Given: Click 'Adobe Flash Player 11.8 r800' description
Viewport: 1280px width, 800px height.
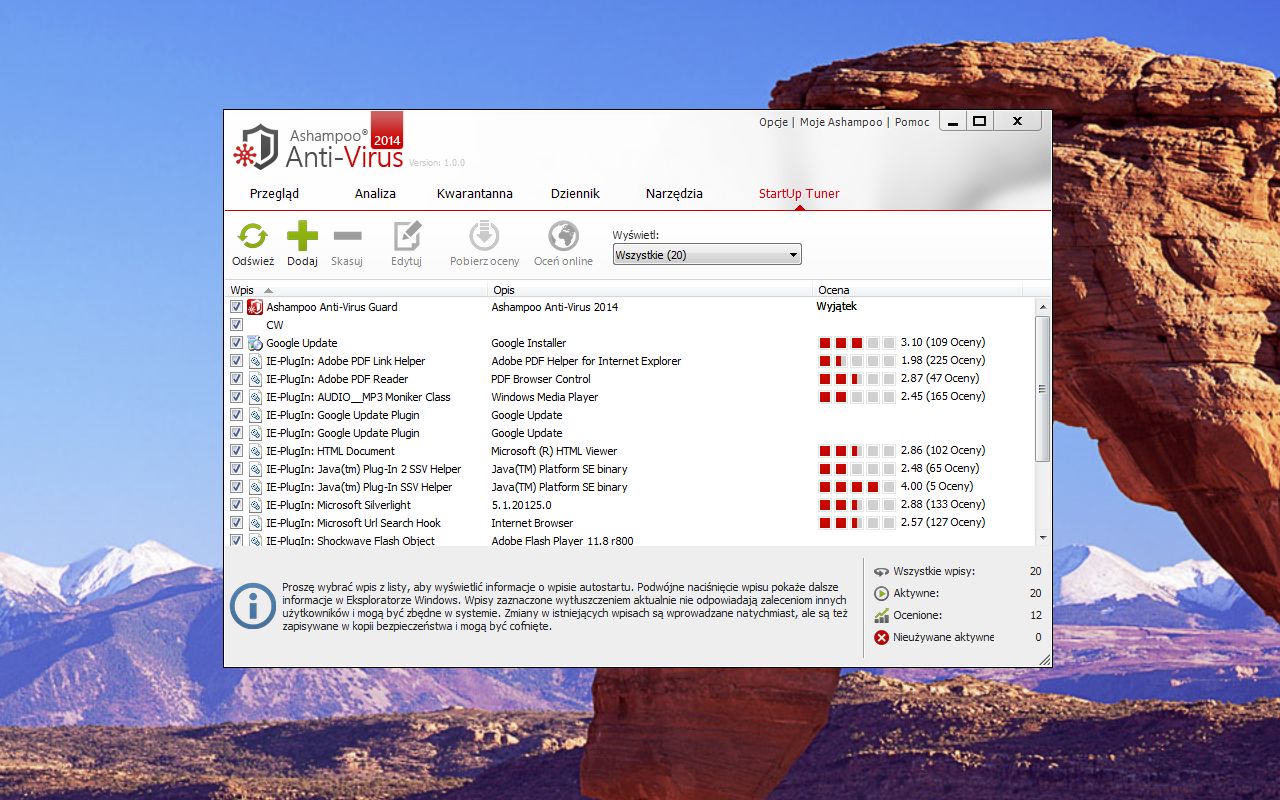Looking at the screenshot, I should point(562,541).
